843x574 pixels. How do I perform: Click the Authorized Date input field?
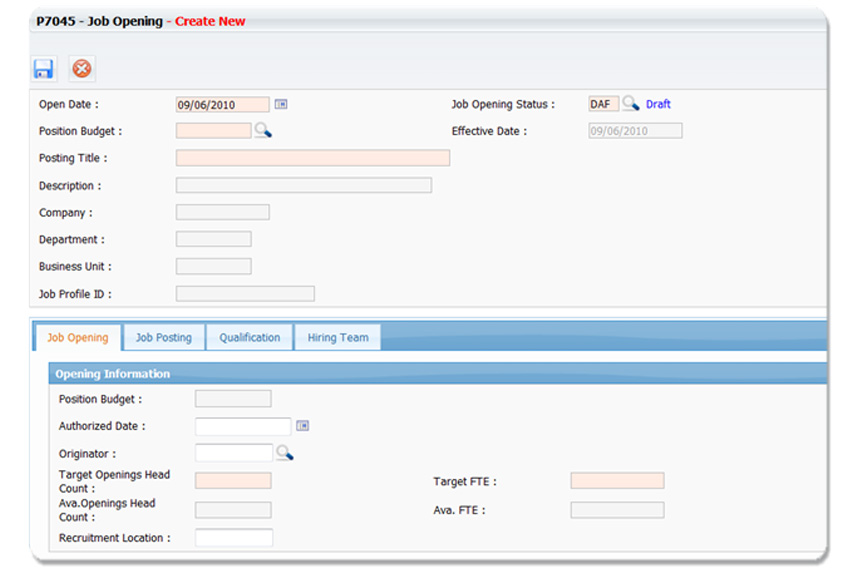point(242,427)
